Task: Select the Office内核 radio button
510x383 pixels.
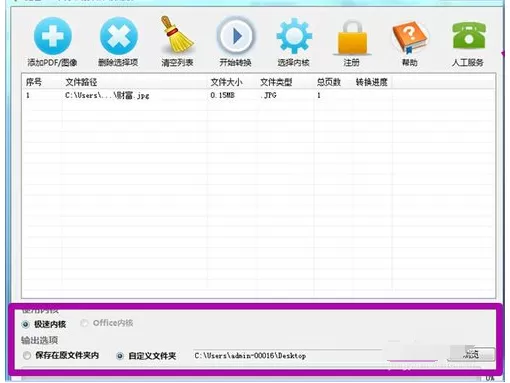Action: tap(84, 323)
